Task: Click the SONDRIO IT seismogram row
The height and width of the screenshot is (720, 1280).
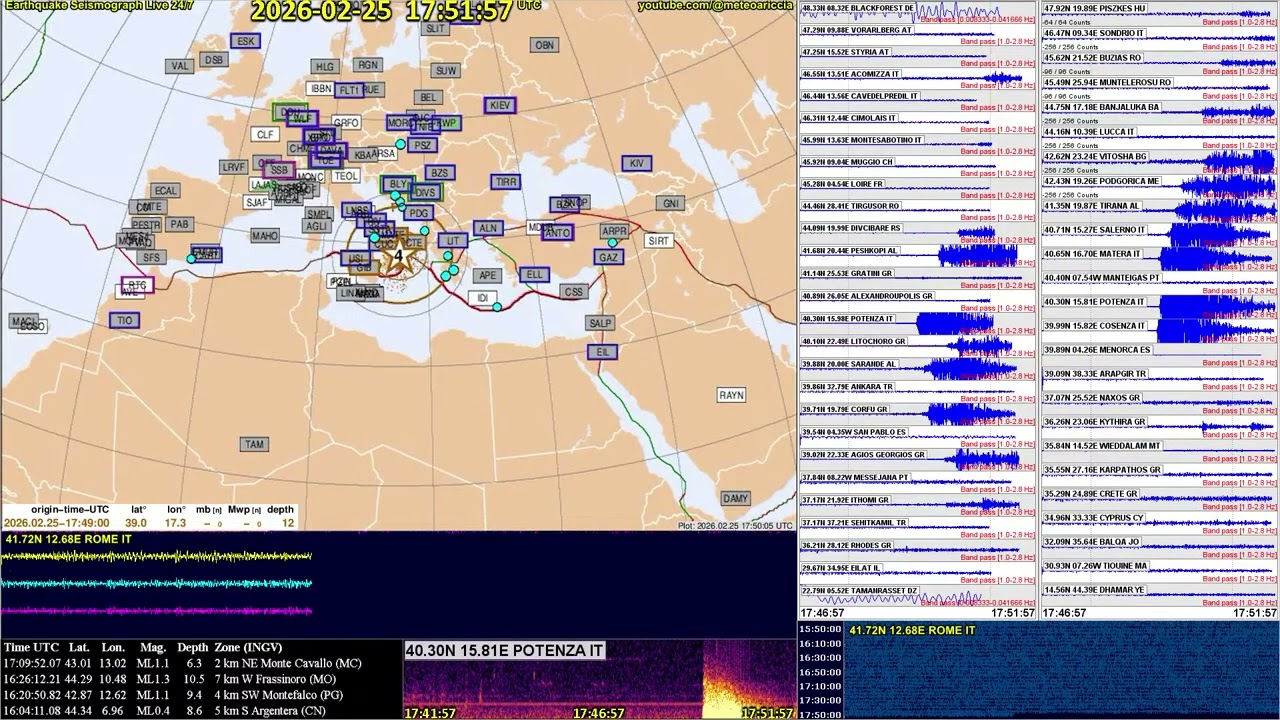Action: pyautogui.click(x=1160, y=39)
